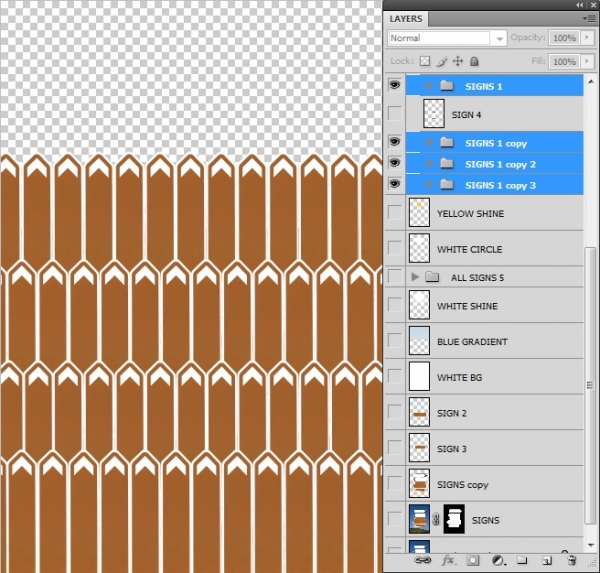Select the SIGNS 1 copy 3 folder icon
The image size is (600, 573).
point(447,185)
